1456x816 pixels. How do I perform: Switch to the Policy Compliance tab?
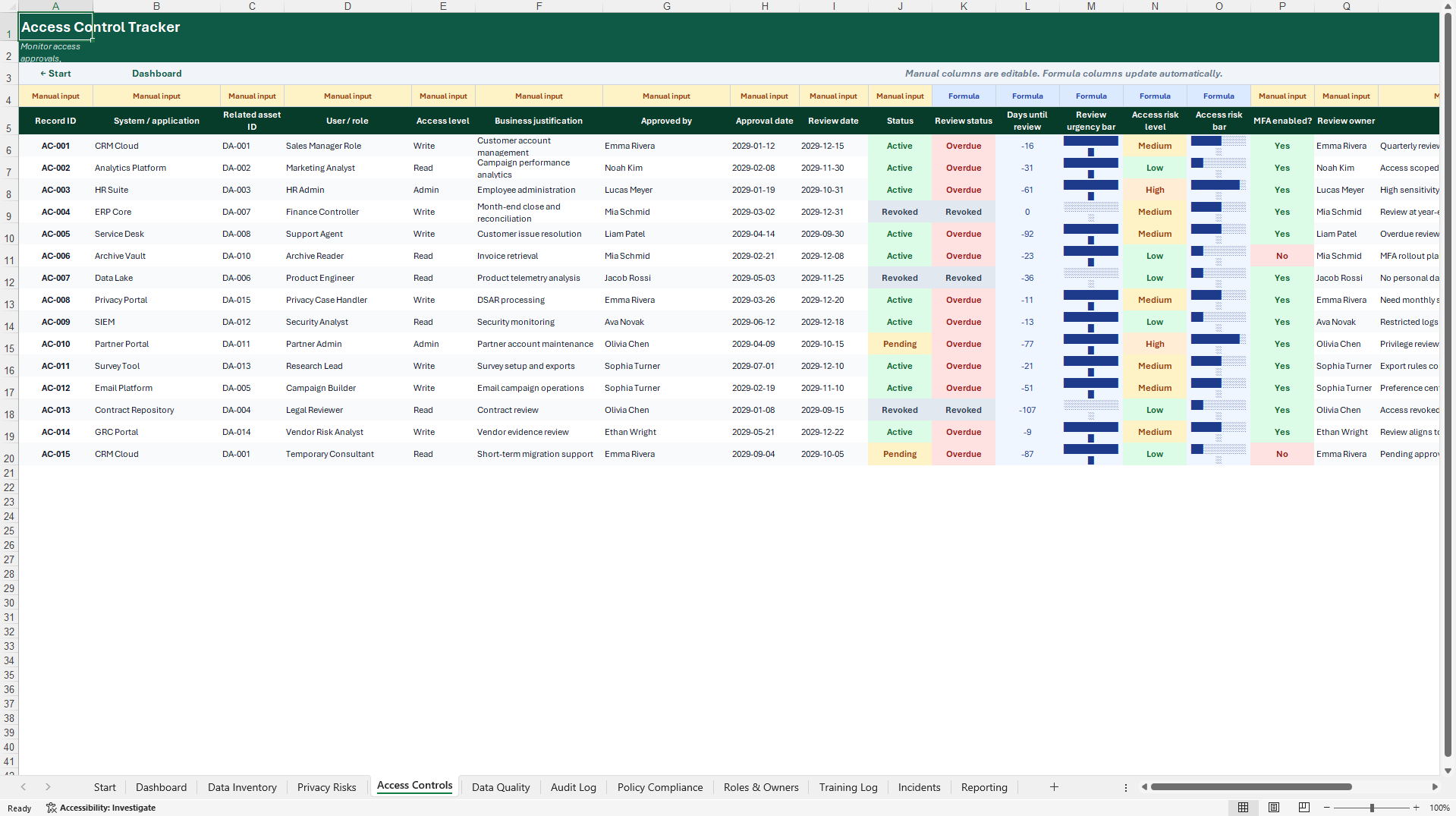660,787
